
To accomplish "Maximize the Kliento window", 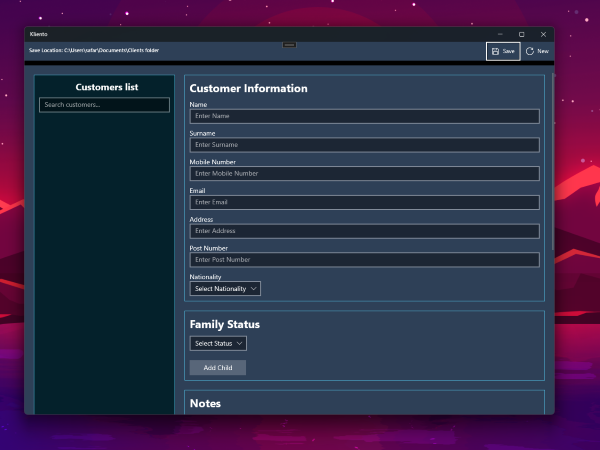I will pyautogui.click(x=521, y=34).
